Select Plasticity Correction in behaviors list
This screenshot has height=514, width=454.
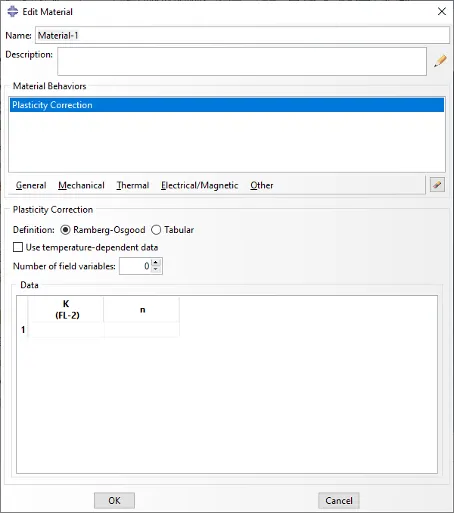[227, 105]
